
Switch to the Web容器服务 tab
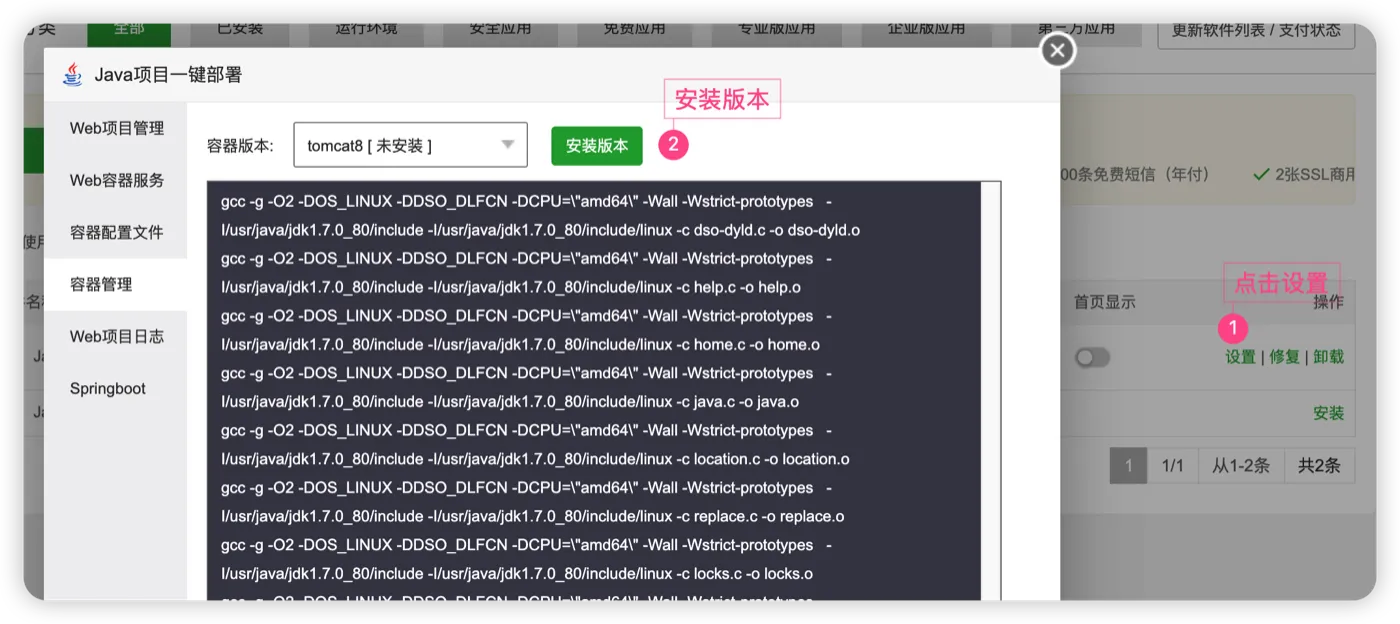pos(116,180)
